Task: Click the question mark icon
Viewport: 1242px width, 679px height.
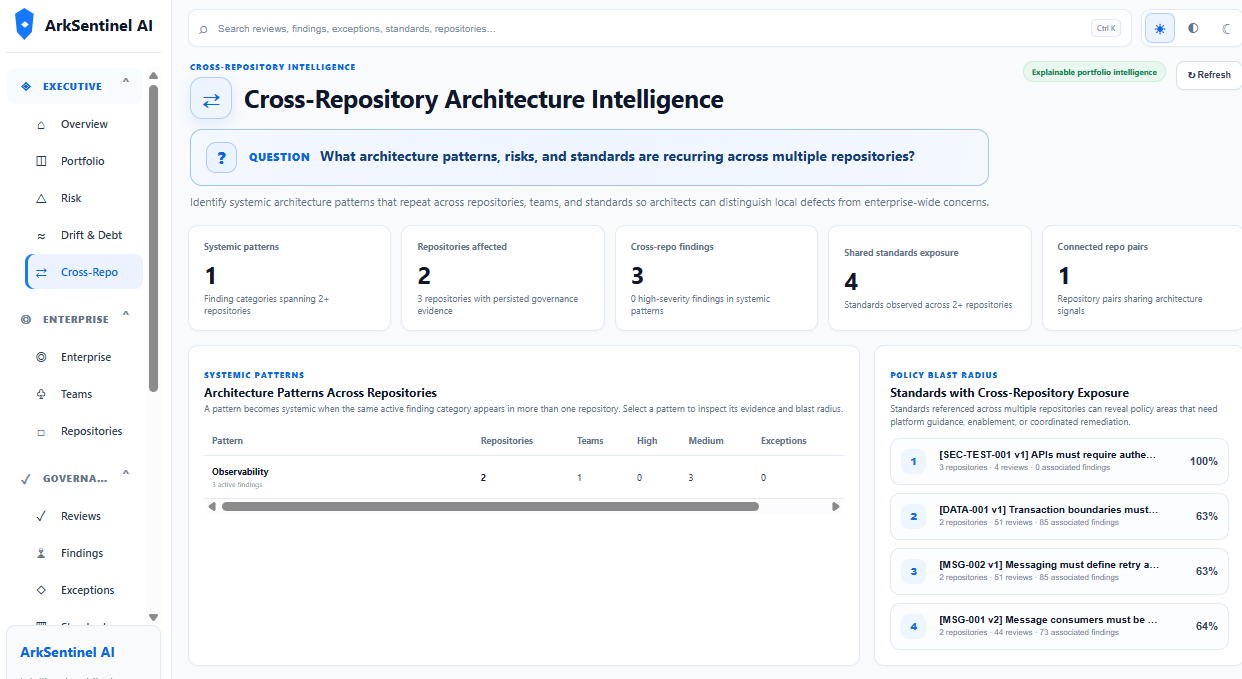Action: point(221,157)
